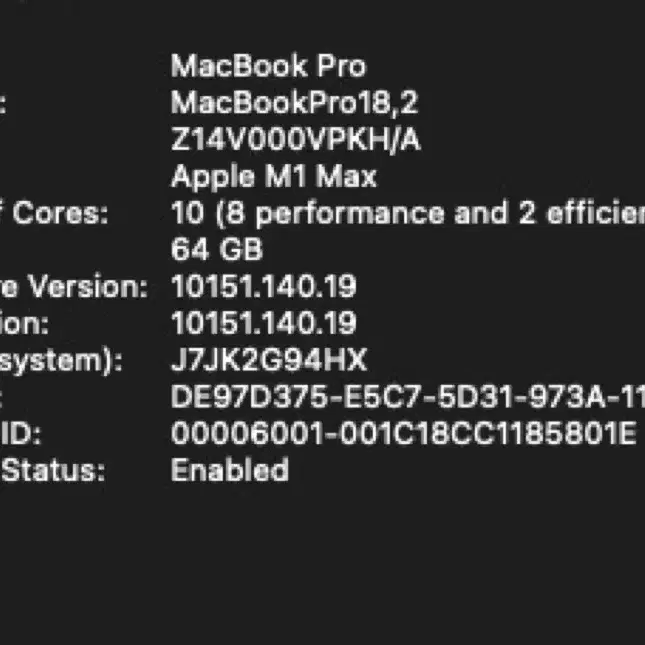Image resolution: width=645 pixels, height=645 pixels.
Task: Click the firmware Version label
Action: click(74, 287)
